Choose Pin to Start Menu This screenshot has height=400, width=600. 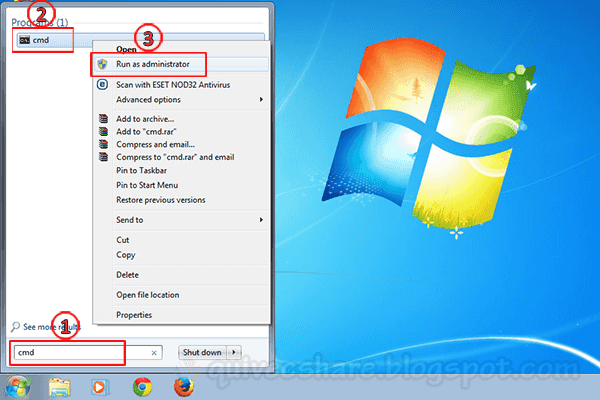click(x=147, y=185)
